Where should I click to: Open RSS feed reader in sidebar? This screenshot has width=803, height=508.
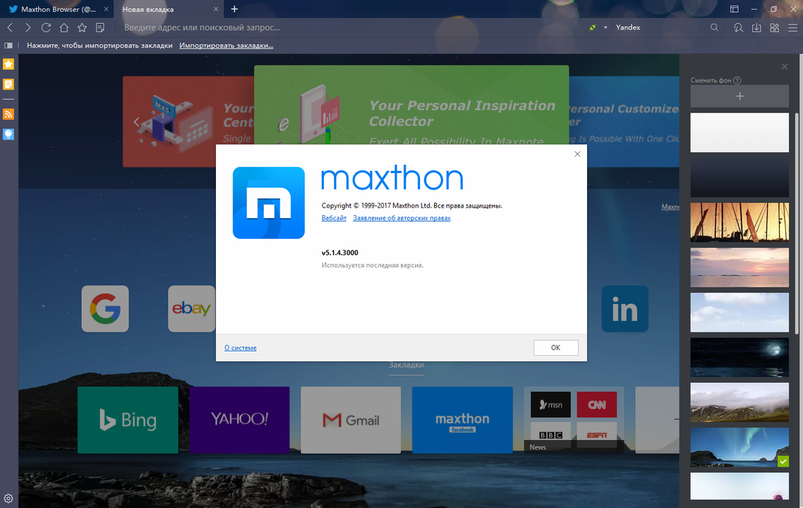(x=8, y=114)
